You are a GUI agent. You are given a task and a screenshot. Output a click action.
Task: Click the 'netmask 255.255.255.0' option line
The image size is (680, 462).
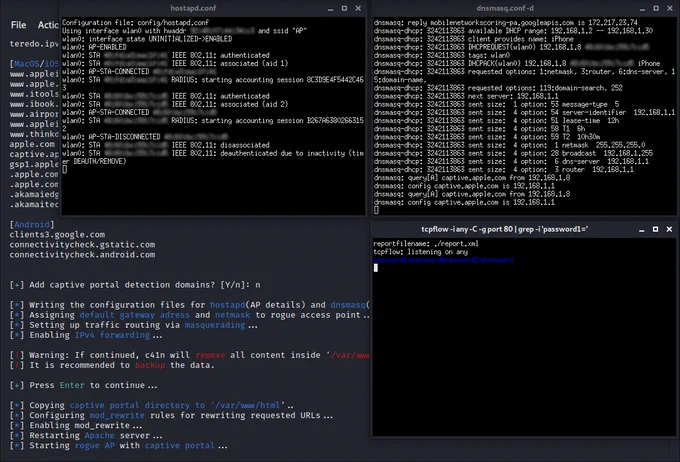[x=509, y=145]
